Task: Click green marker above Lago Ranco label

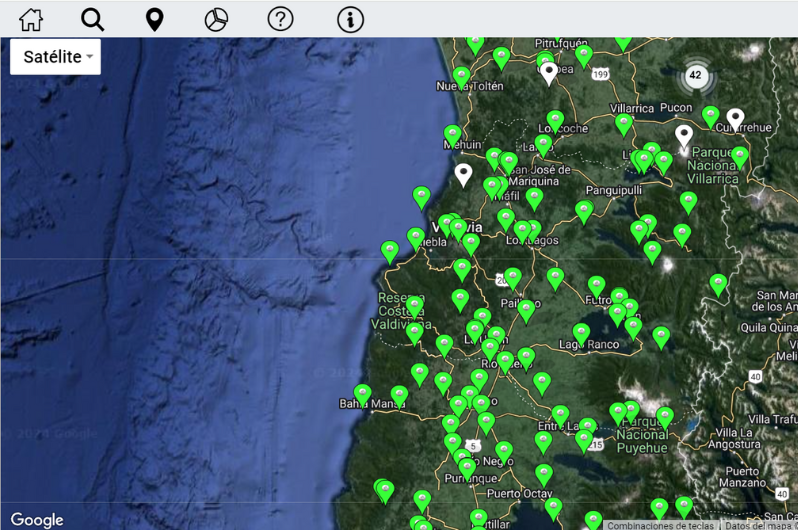Action: (581, 332)
